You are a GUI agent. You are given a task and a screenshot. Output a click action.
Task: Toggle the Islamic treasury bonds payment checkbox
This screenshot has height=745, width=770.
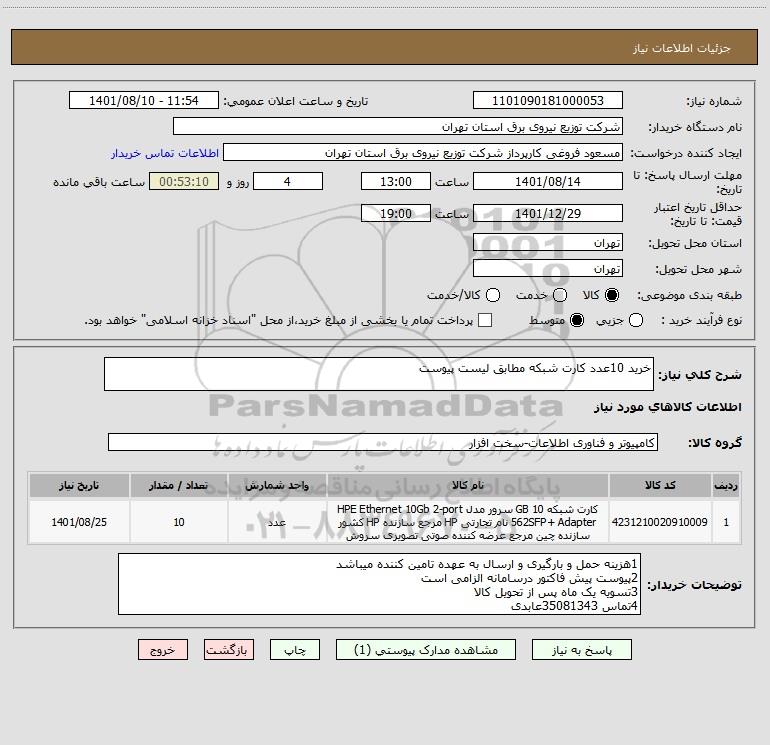(x=485, y=320)
